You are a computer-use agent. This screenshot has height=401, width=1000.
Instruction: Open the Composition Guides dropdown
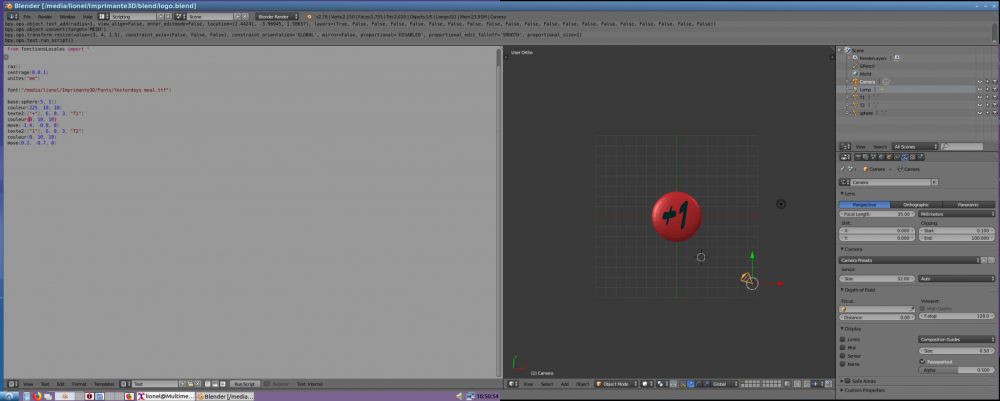coord(955,339)
